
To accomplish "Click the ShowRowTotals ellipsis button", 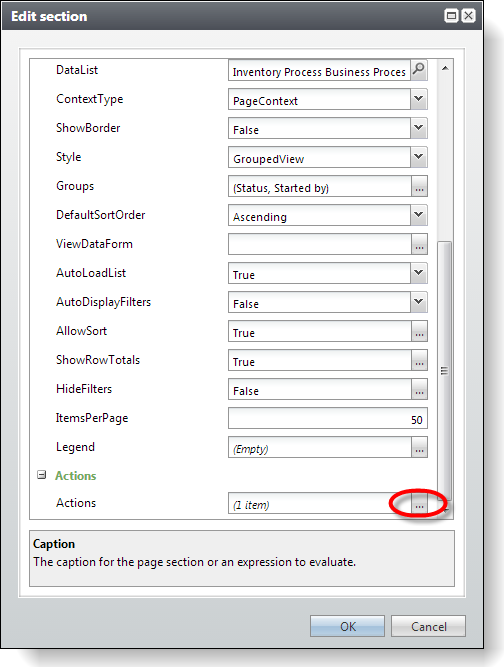I will click(x=419, y=360).
